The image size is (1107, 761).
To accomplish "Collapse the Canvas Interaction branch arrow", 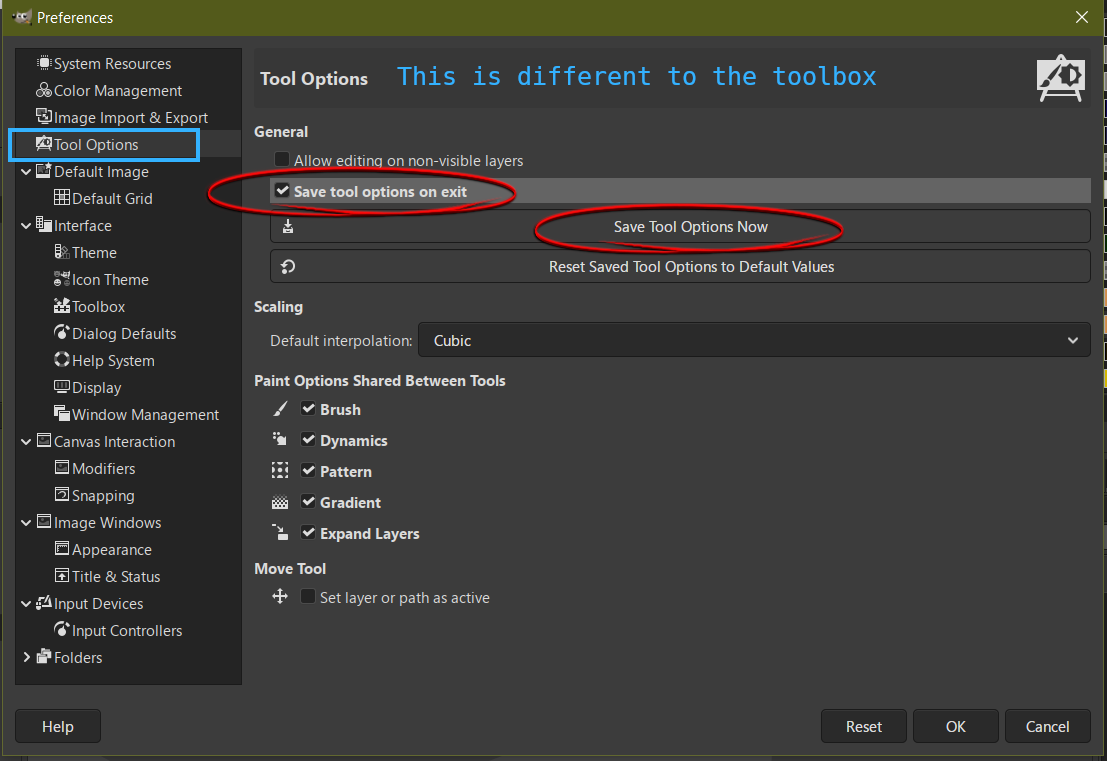I will (26, 442).
